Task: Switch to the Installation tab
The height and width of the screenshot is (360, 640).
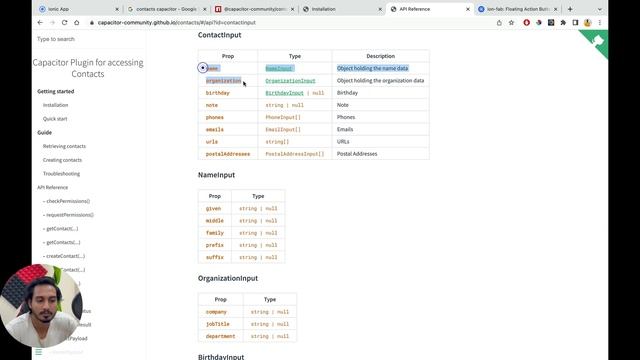Action: [x=342, y=9]
